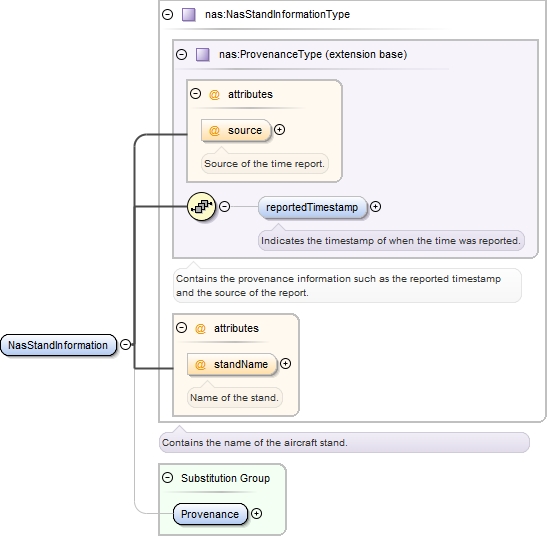
Task: Collapse the NasStandInformation root element
Action: [125, 344]
